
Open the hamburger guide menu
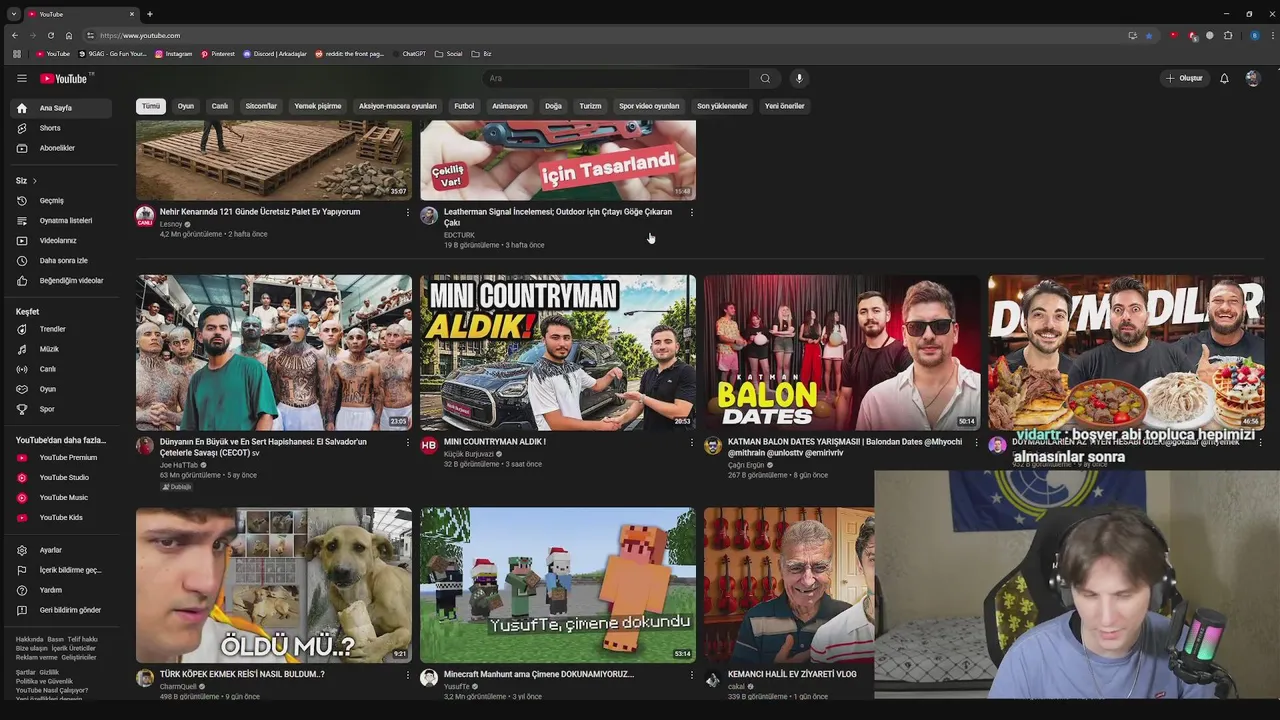[22, 78]
